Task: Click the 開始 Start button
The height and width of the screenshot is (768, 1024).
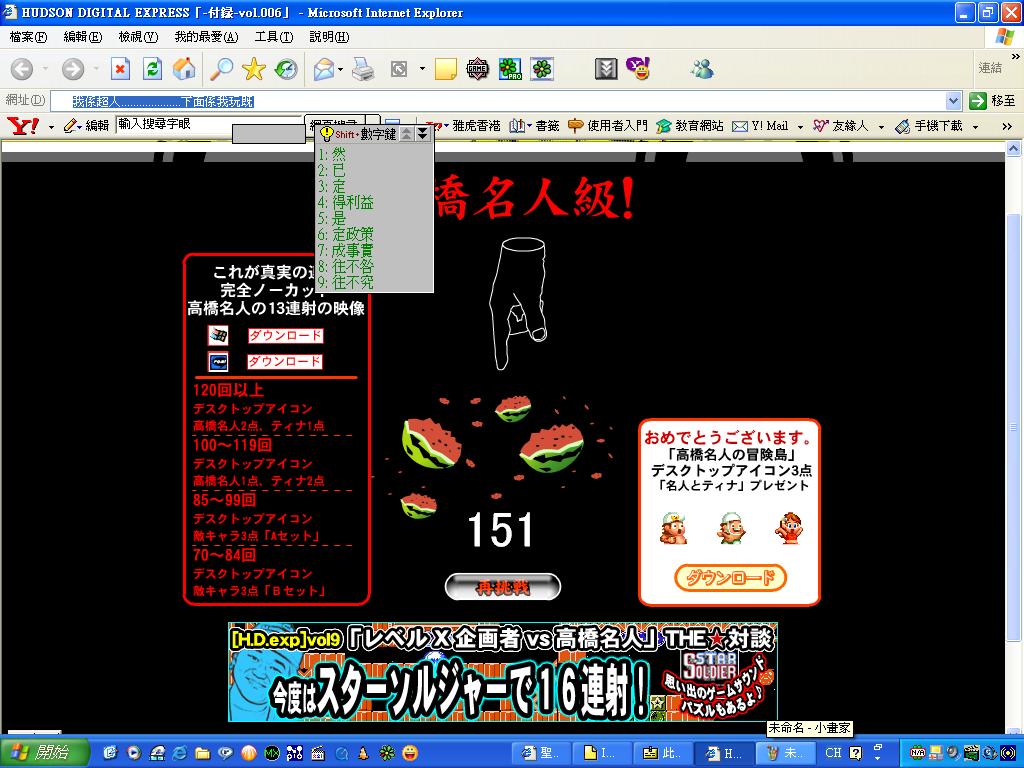Action: tap(43, 753)
